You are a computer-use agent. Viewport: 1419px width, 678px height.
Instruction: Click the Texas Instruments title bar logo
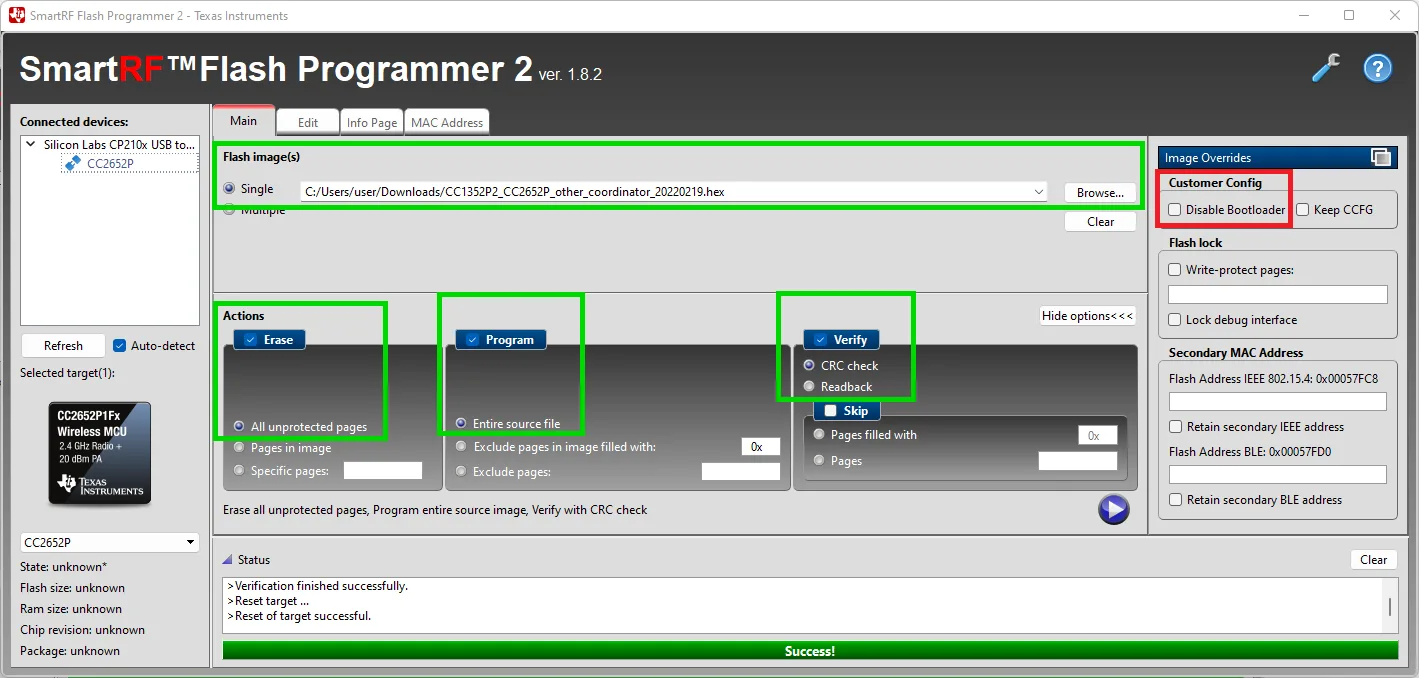click(17, 15)
